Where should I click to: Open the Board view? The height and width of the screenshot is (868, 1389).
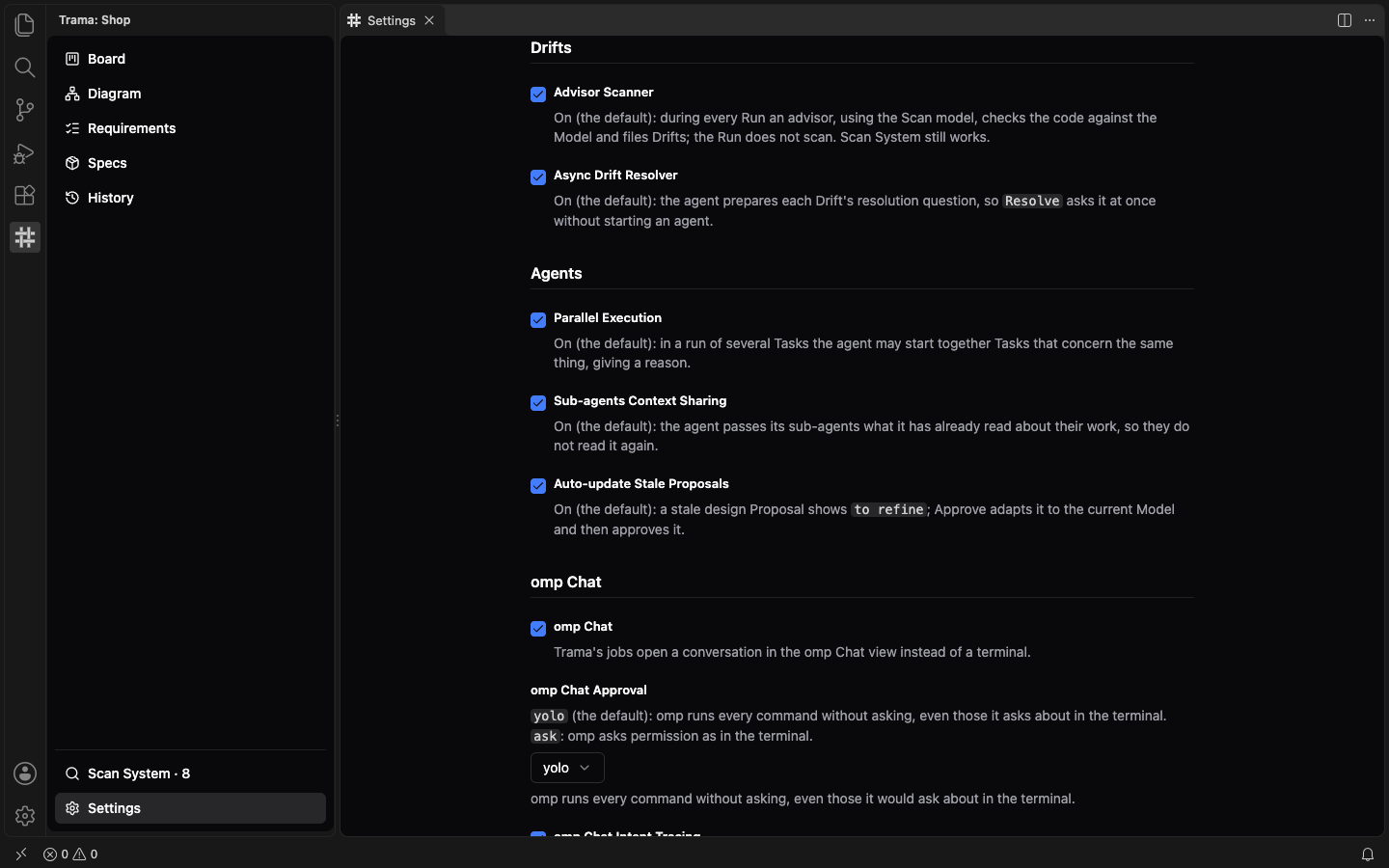(x=190, y=59)
